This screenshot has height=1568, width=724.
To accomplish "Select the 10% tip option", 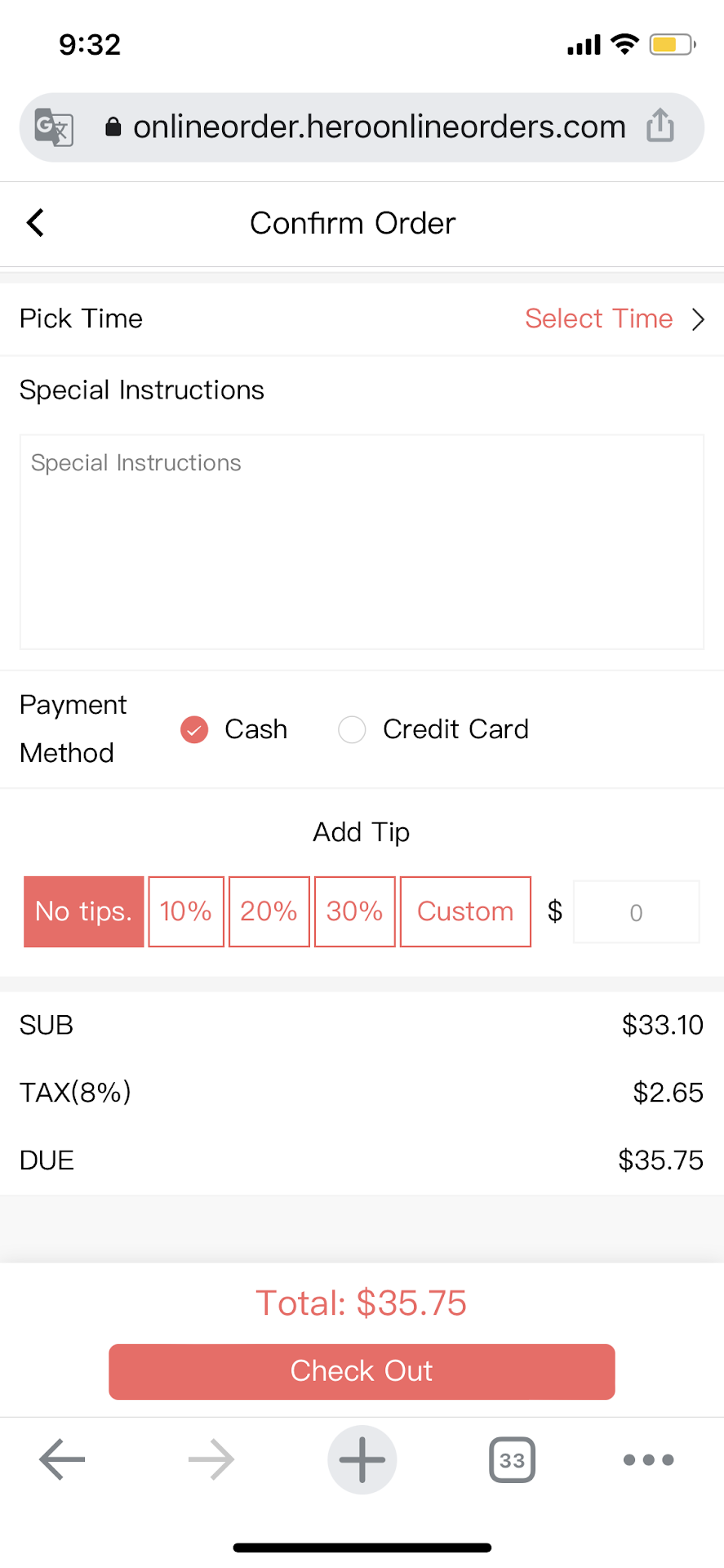I will pyautogui.click(x=186, y=911).
